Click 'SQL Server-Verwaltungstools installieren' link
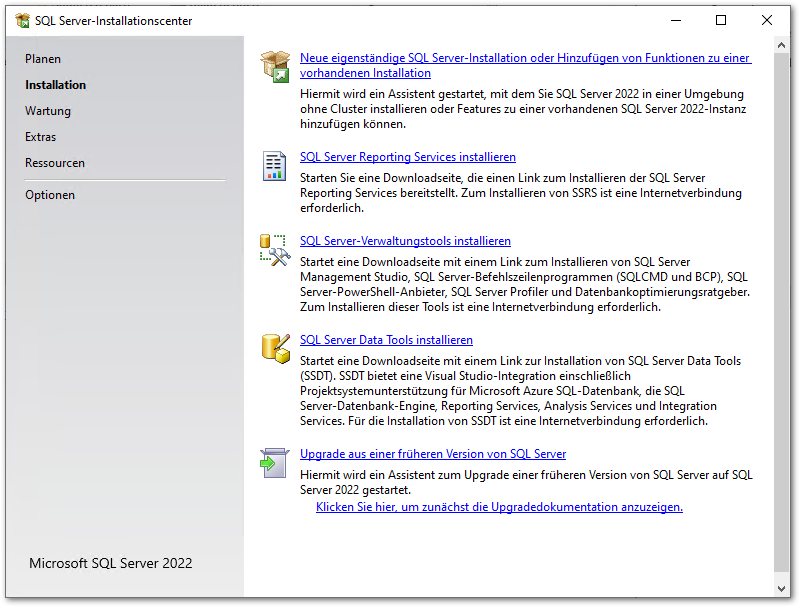Screen dimensions: 800x607 click(405, 241)
